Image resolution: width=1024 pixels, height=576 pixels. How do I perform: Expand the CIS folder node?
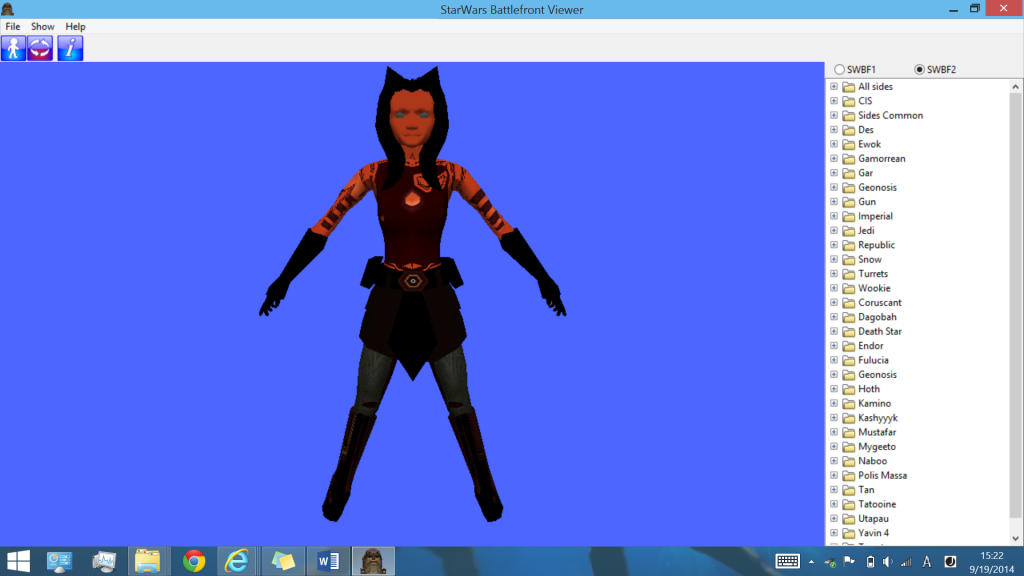click(x=834, y=101)
